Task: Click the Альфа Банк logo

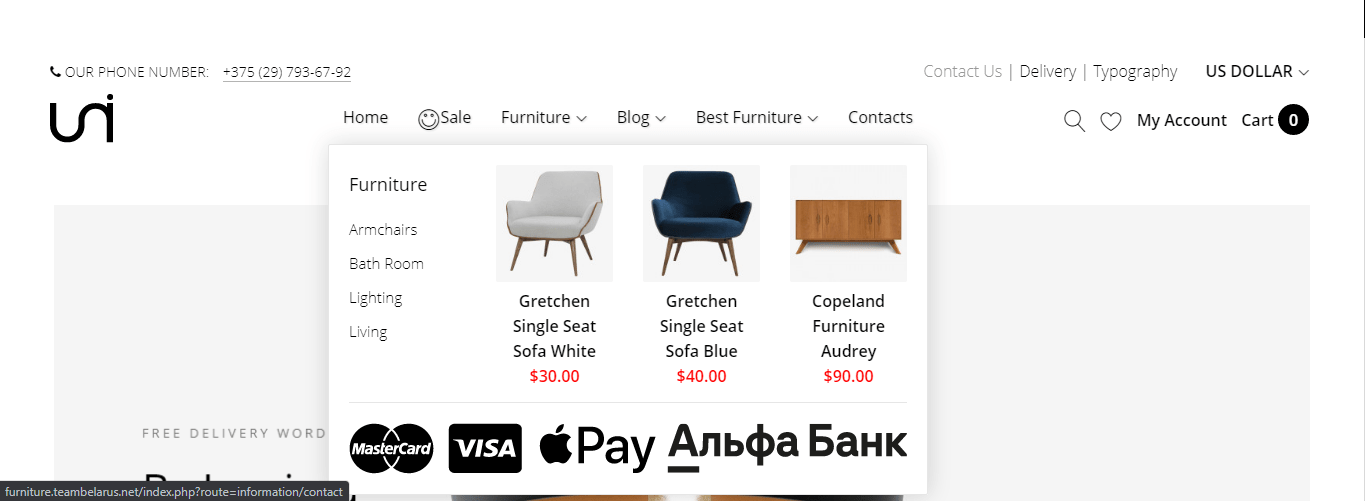Action: coord(788,446)
